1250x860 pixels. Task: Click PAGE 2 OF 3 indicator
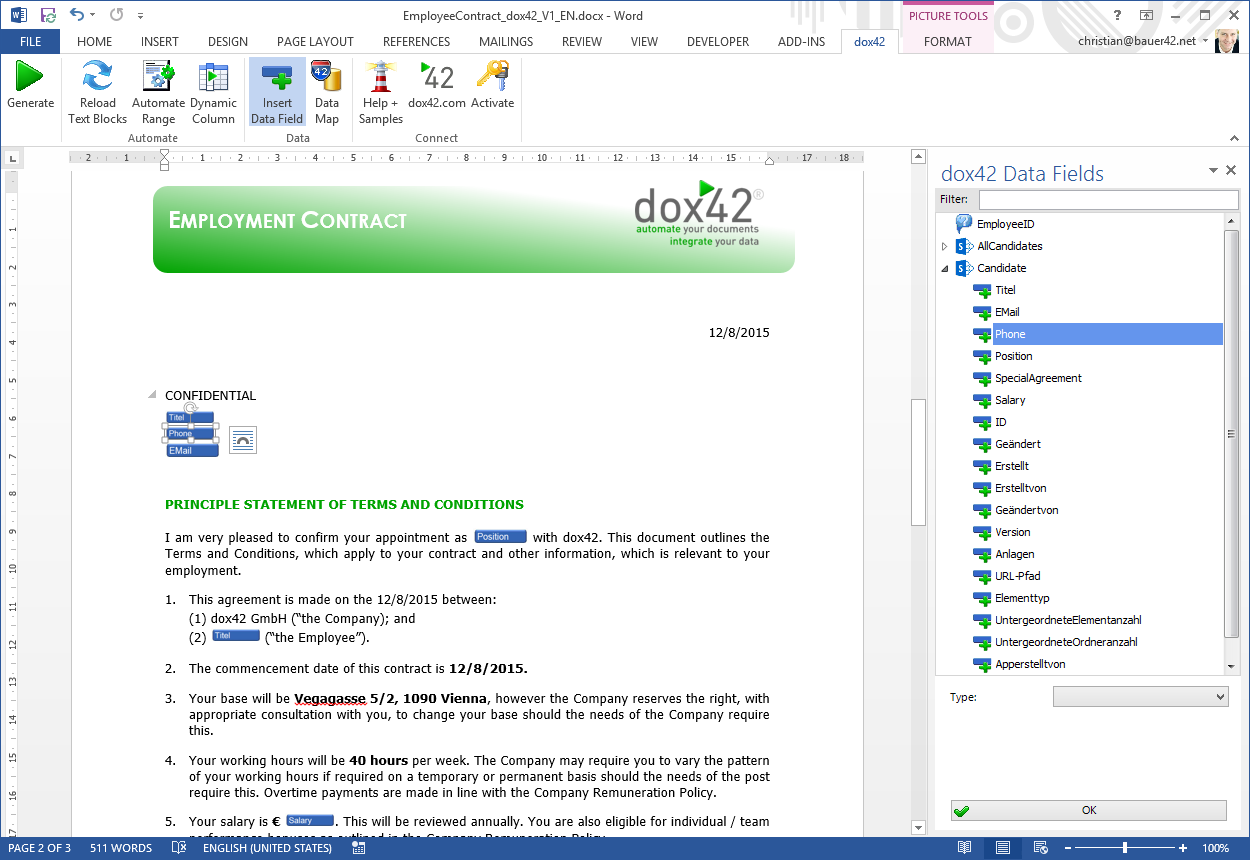[x=39, y=848]
